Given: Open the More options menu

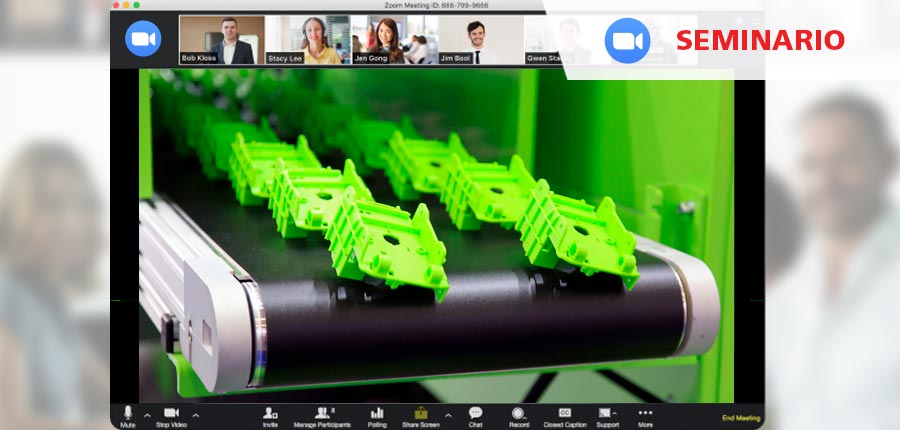Looking at the screenshot, I should coord(645,414).
